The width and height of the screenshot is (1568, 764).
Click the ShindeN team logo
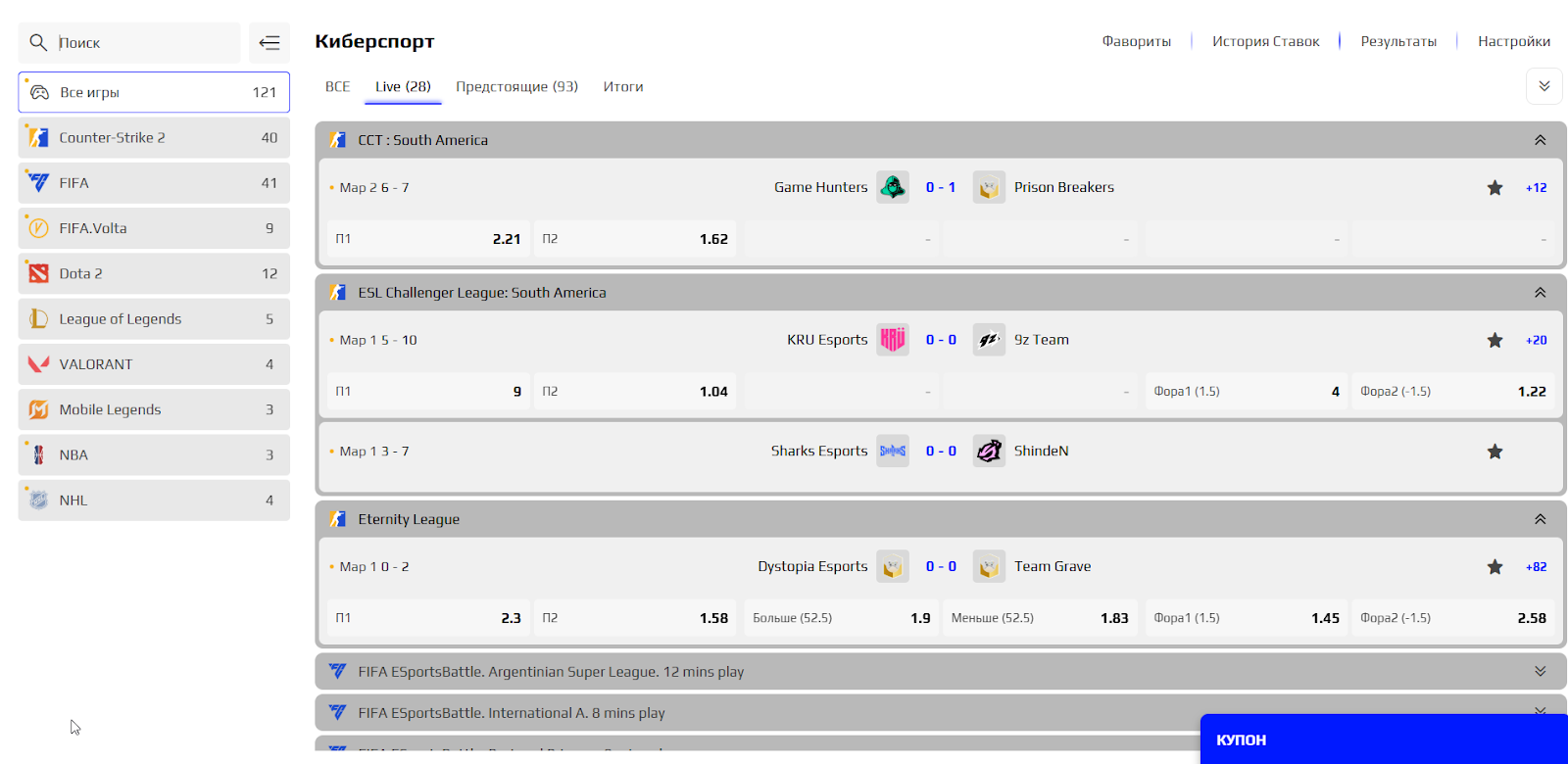click(x=989, y=452)
